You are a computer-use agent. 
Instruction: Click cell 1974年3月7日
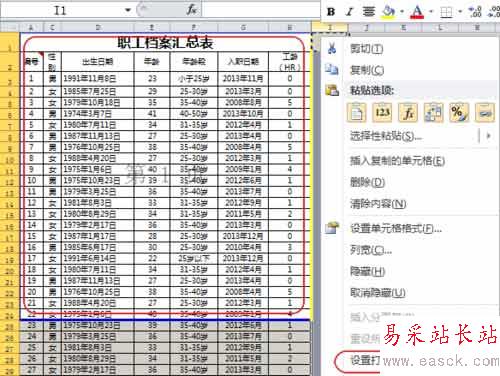[x=98, y=114]
